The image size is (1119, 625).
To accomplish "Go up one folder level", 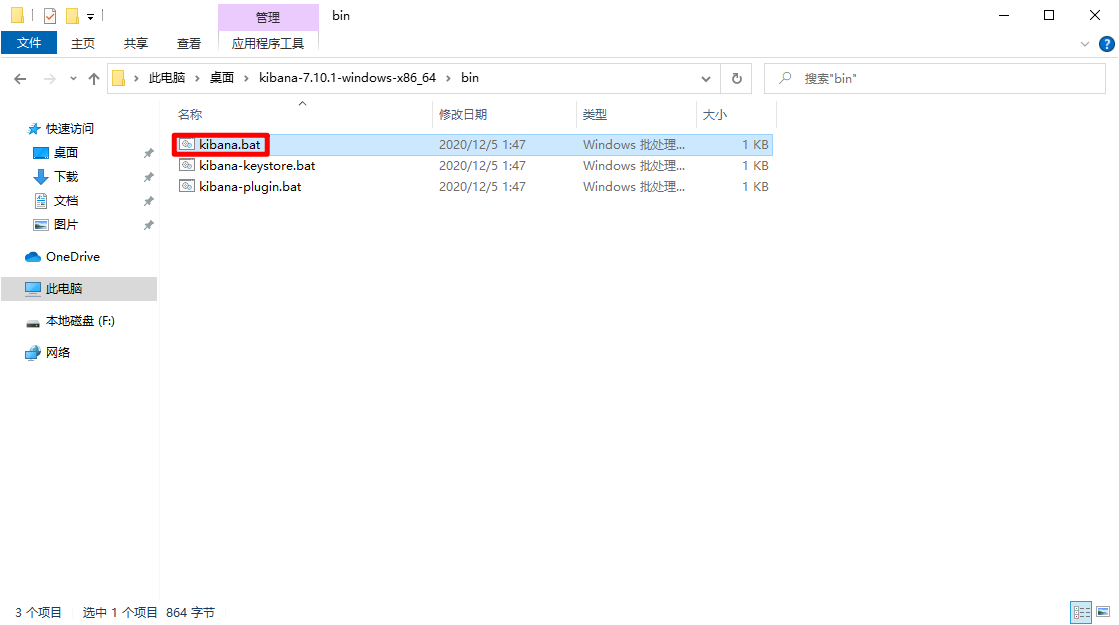I will coord(93,78).
